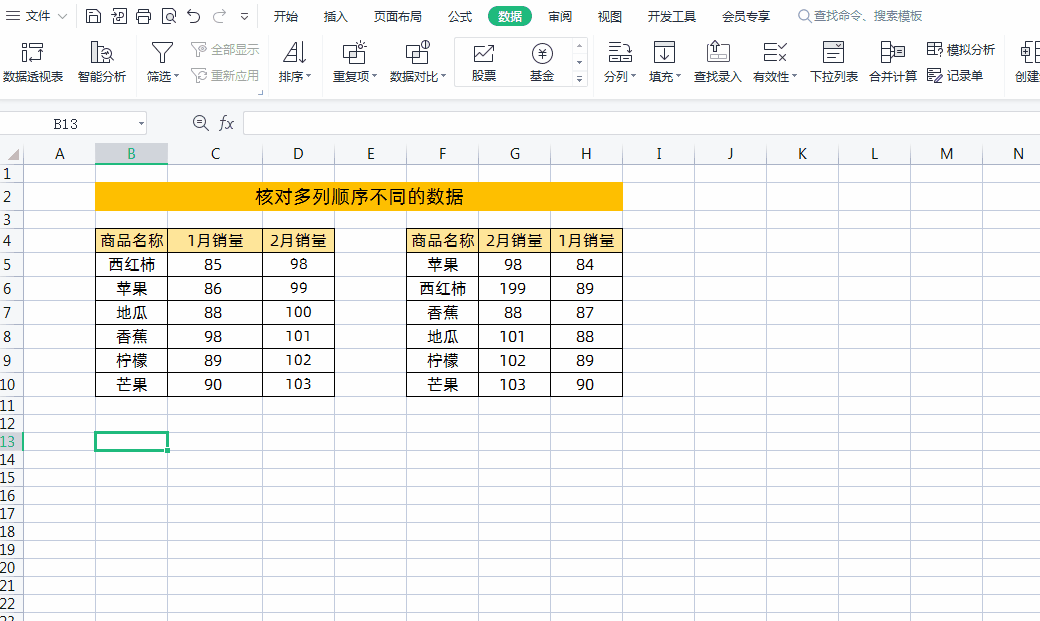Viewport: 1040px width, 621px height.
Task: Click 模拟分析 what-if analysis
Action: coord(960,49)
